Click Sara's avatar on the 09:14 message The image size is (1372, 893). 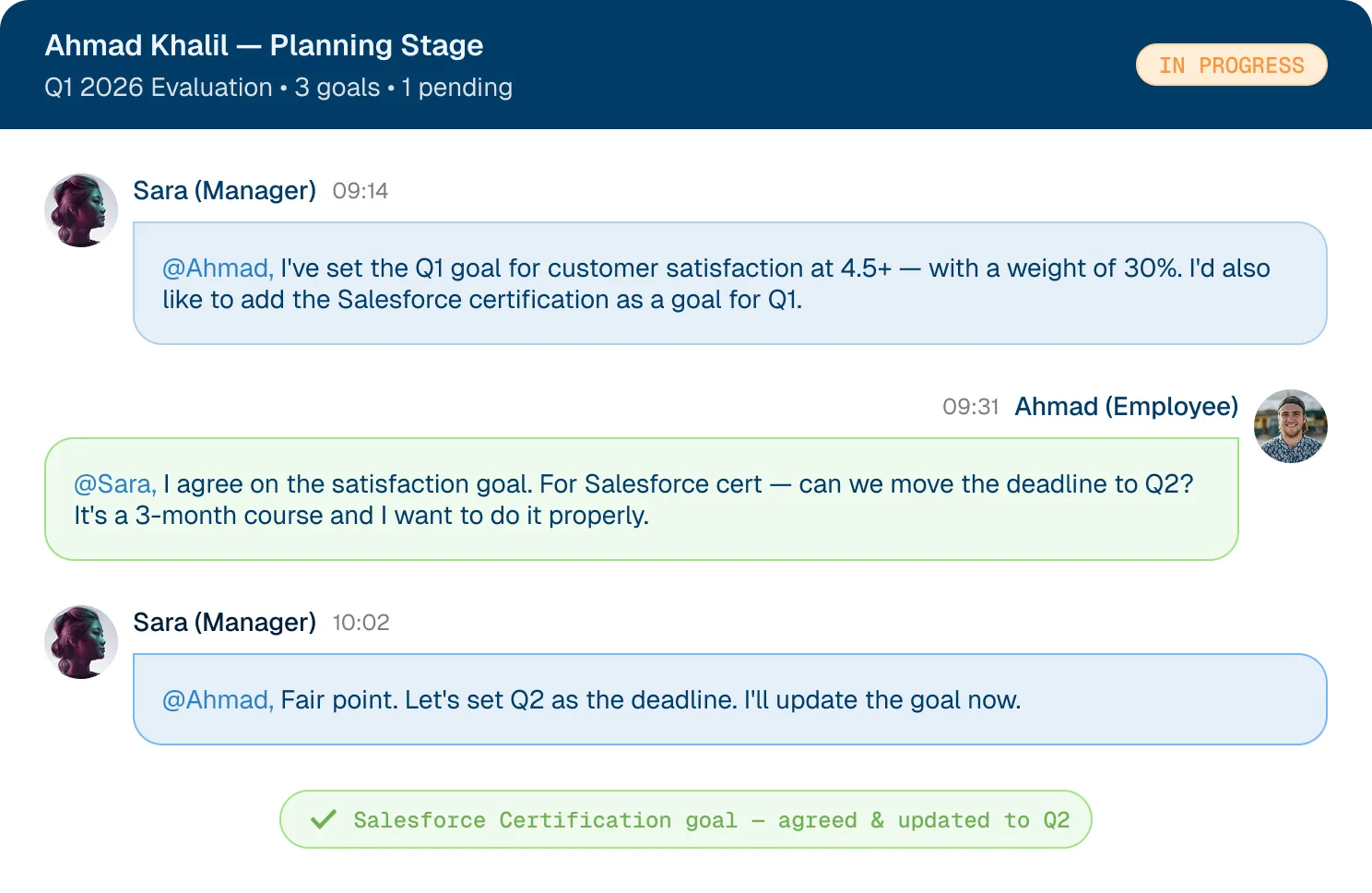[81, 210]
